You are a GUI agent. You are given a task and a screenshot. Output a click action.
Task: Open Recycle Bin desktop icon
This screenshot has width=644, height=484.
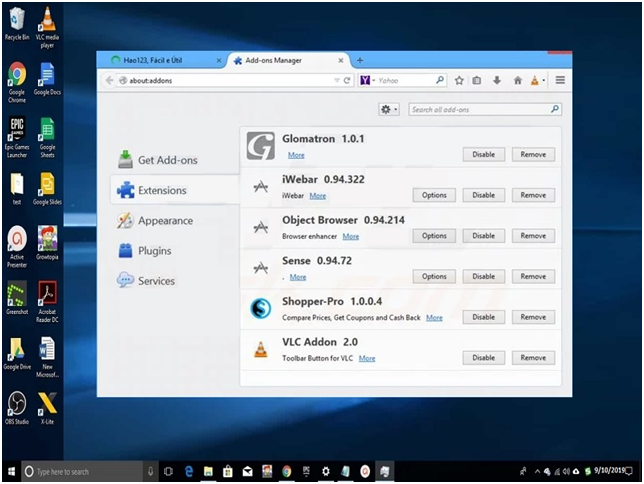click(17, 24)
